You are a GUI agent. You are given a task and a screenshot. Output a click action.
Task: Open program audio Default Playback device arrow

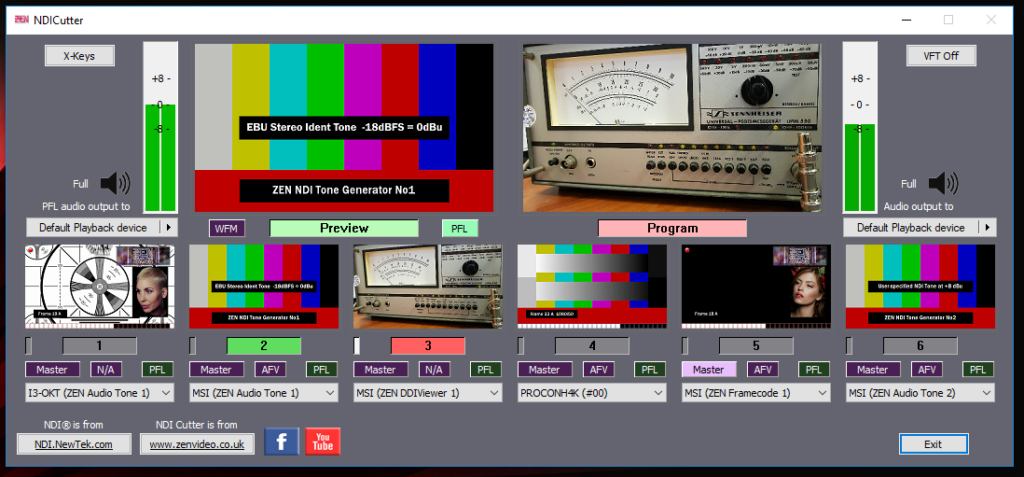click(987, 227)
